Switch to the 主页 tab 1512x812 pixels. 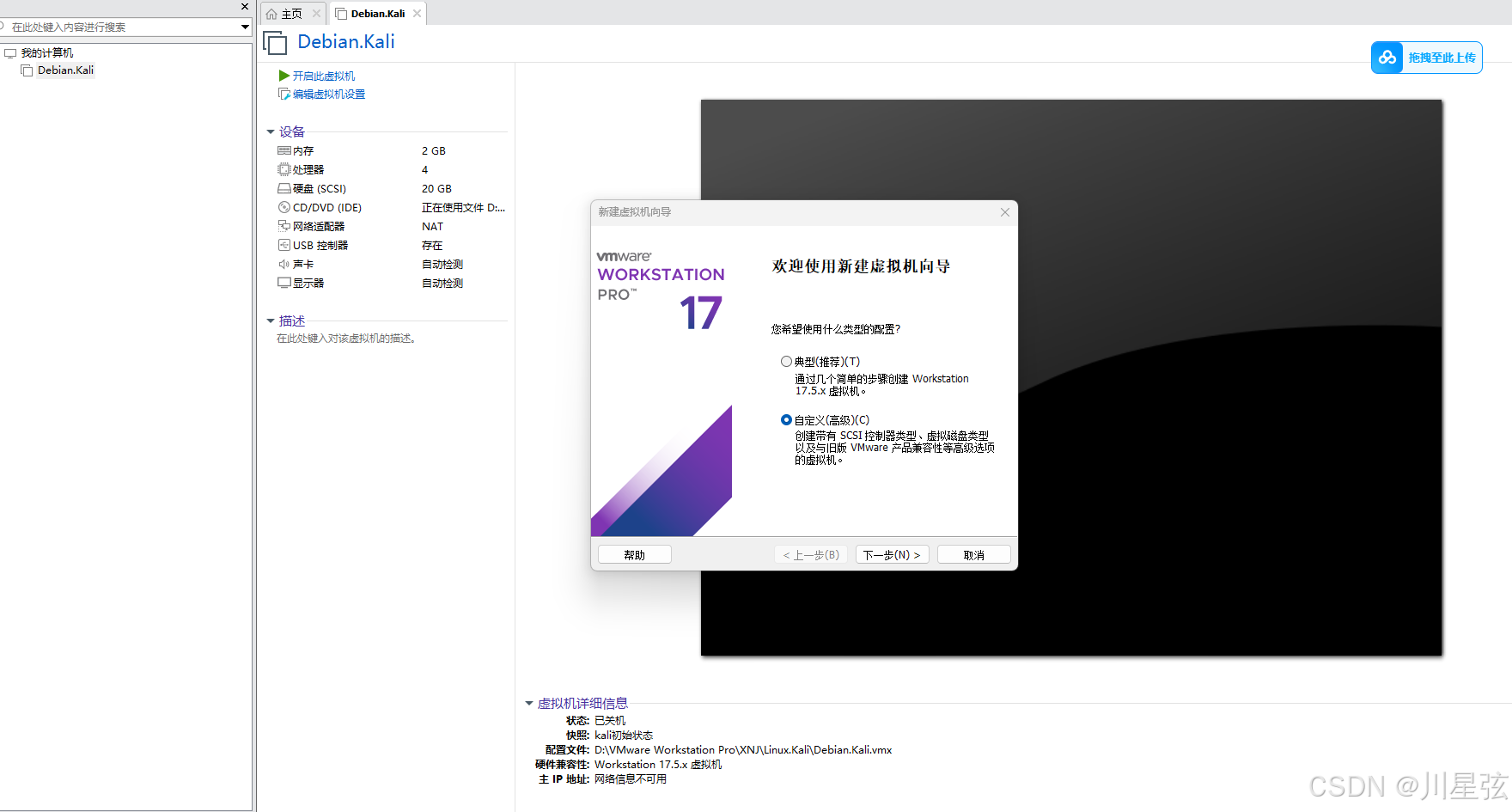292,14
